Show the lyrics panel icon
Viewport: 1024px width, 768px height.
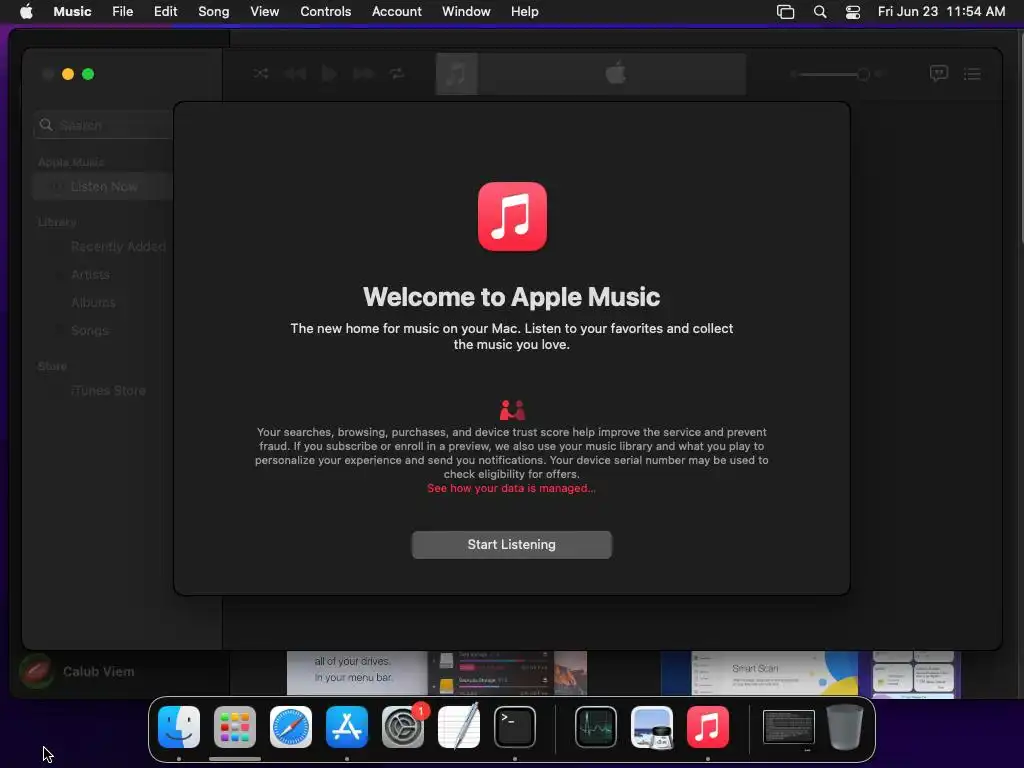938,74
